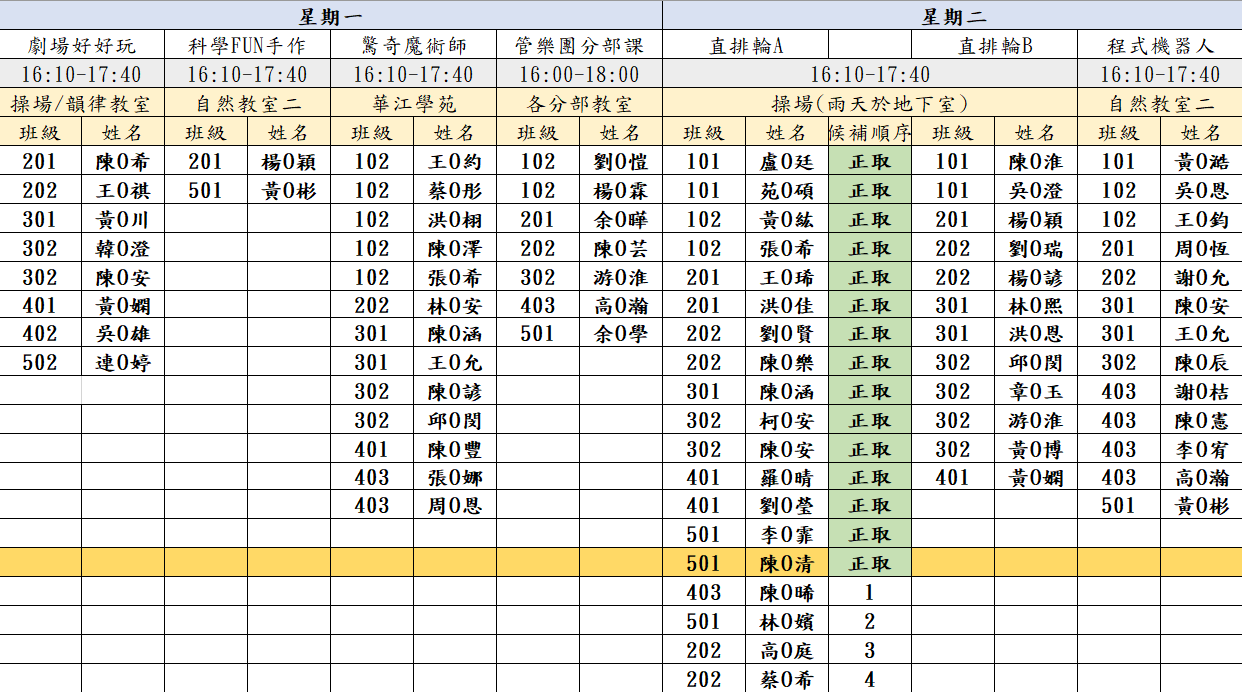Select student name 連0婷 of class 502

pyautogui.click(x=122, y=362)
